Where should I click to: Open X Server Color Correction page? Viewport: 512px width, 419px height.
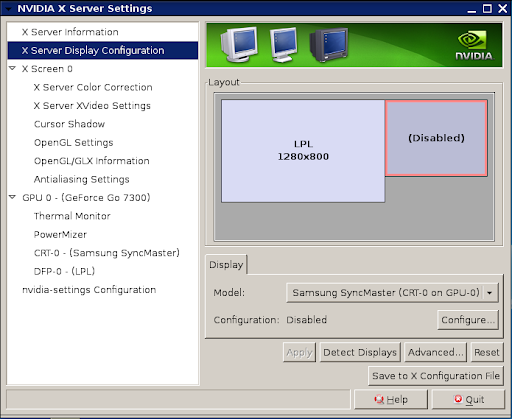click(x=103, y=87)
